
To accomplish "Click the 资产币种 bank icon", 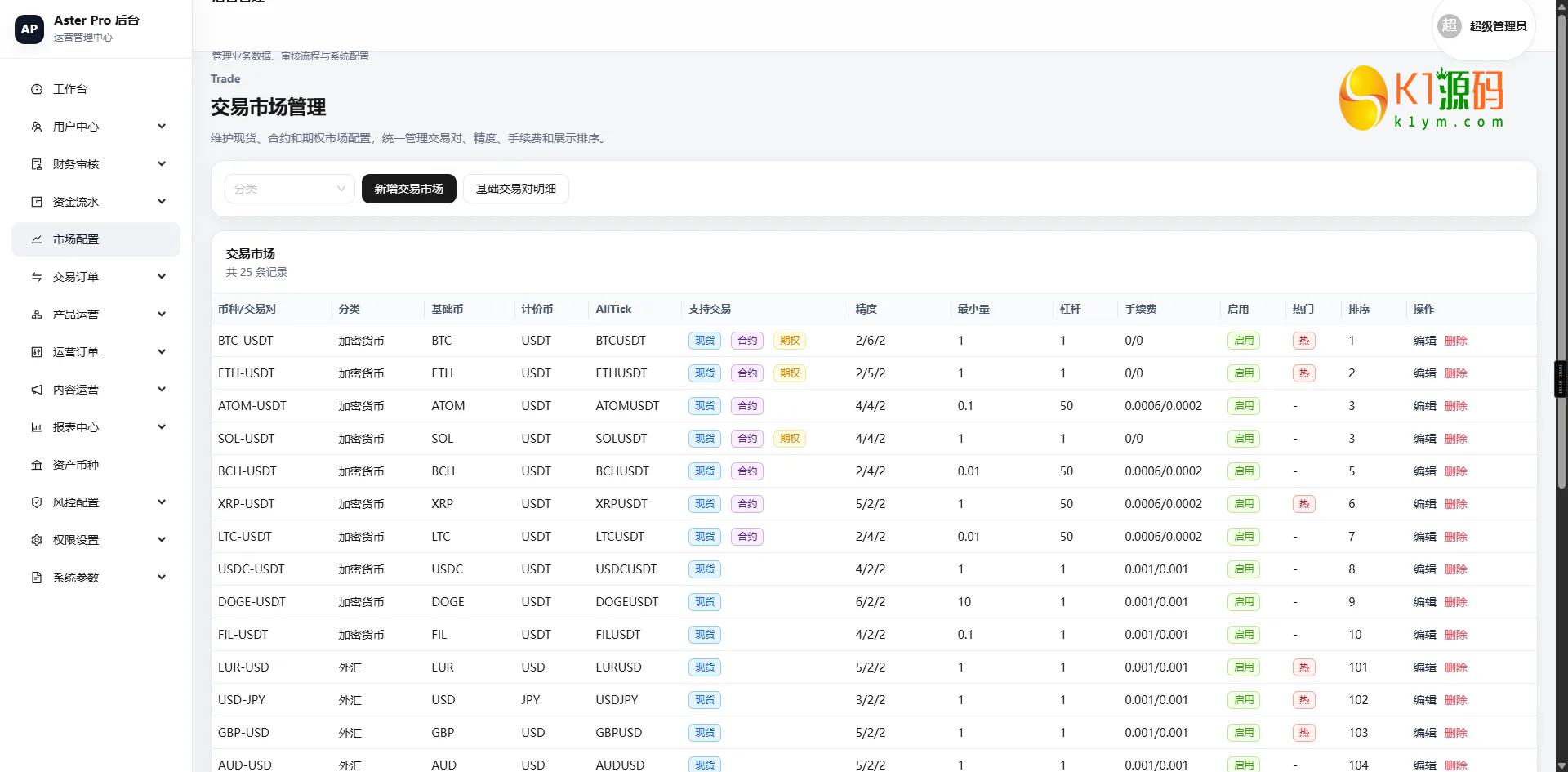I will pos(37,465).
